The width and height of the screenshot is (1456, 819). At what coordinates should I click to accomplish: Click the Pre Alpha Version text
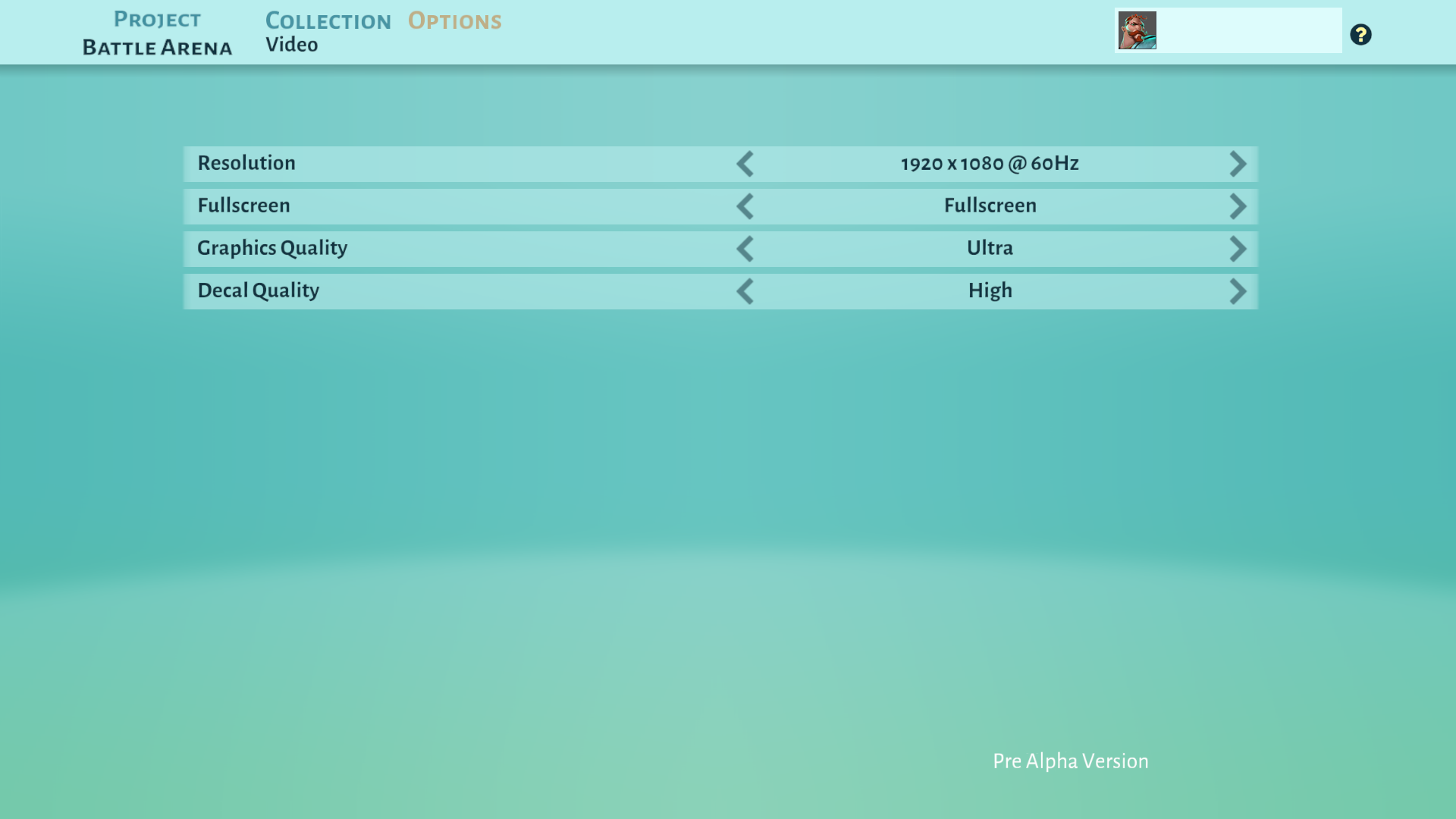click(x=1070, y=761)
